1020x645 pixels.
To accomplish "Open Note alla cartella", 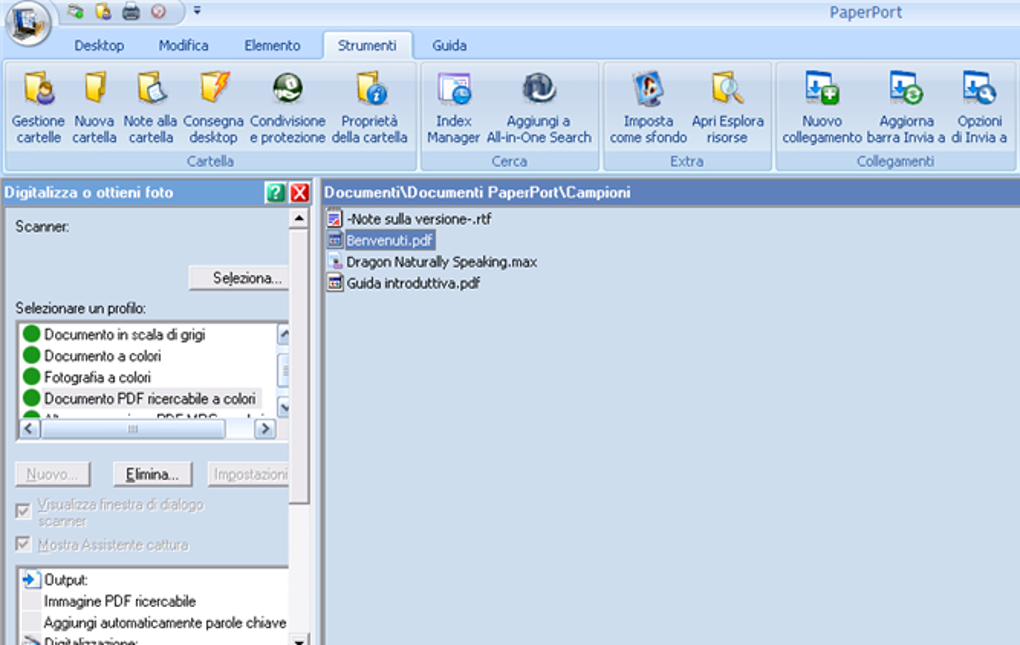I will 150,108.
